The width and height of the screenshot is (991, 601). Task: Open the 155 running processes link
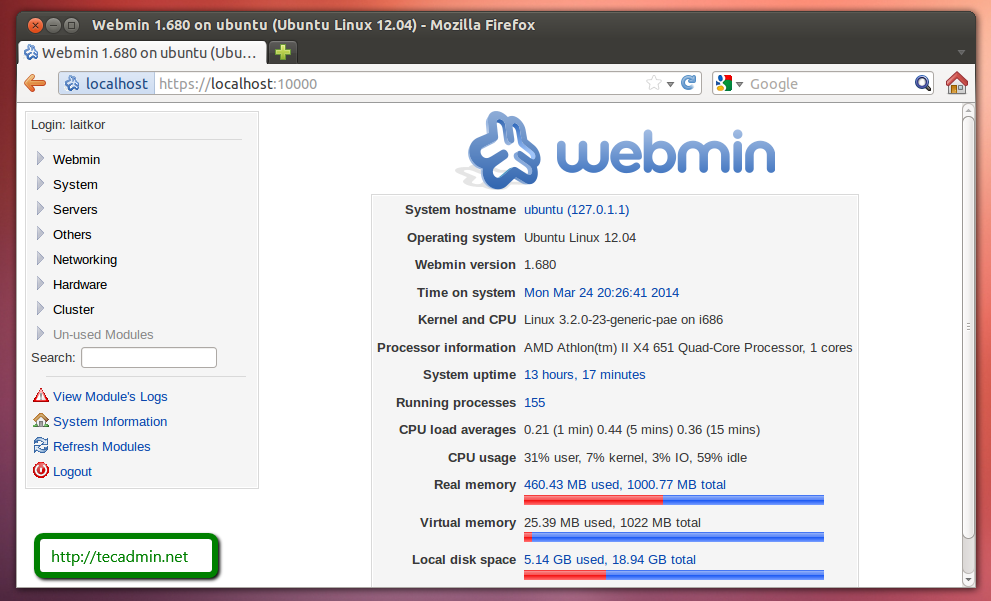pos(534,403)
